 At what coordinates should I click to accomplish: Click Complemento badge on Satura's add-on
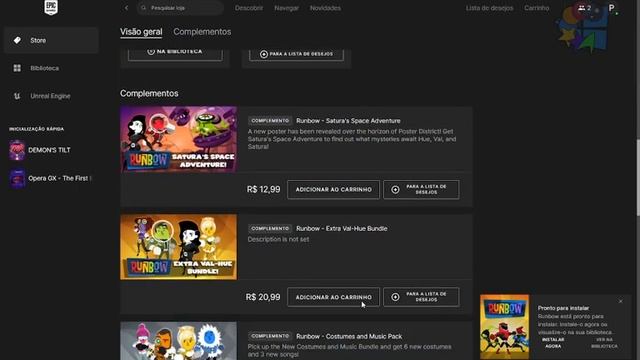click(270, 121)
